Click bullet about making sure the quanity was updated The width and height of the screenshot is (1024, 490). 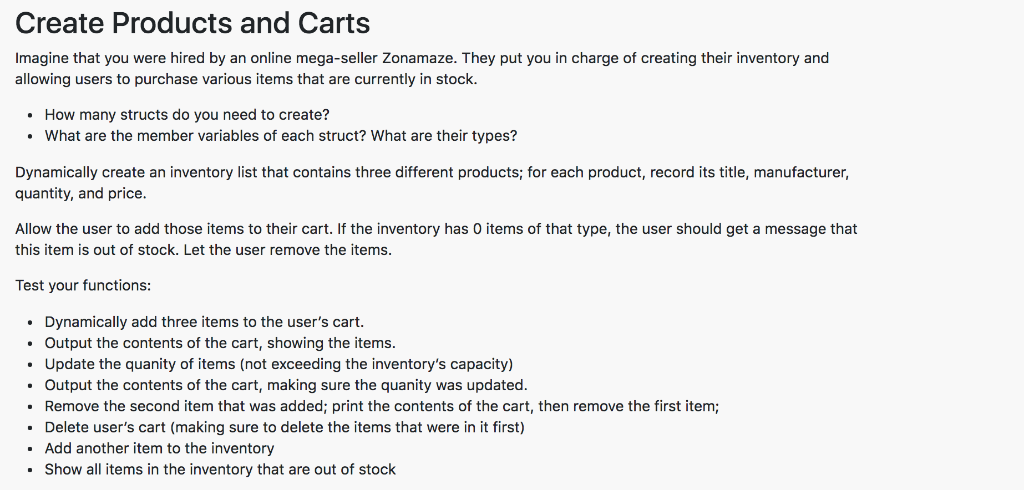(x=286, y=385)
